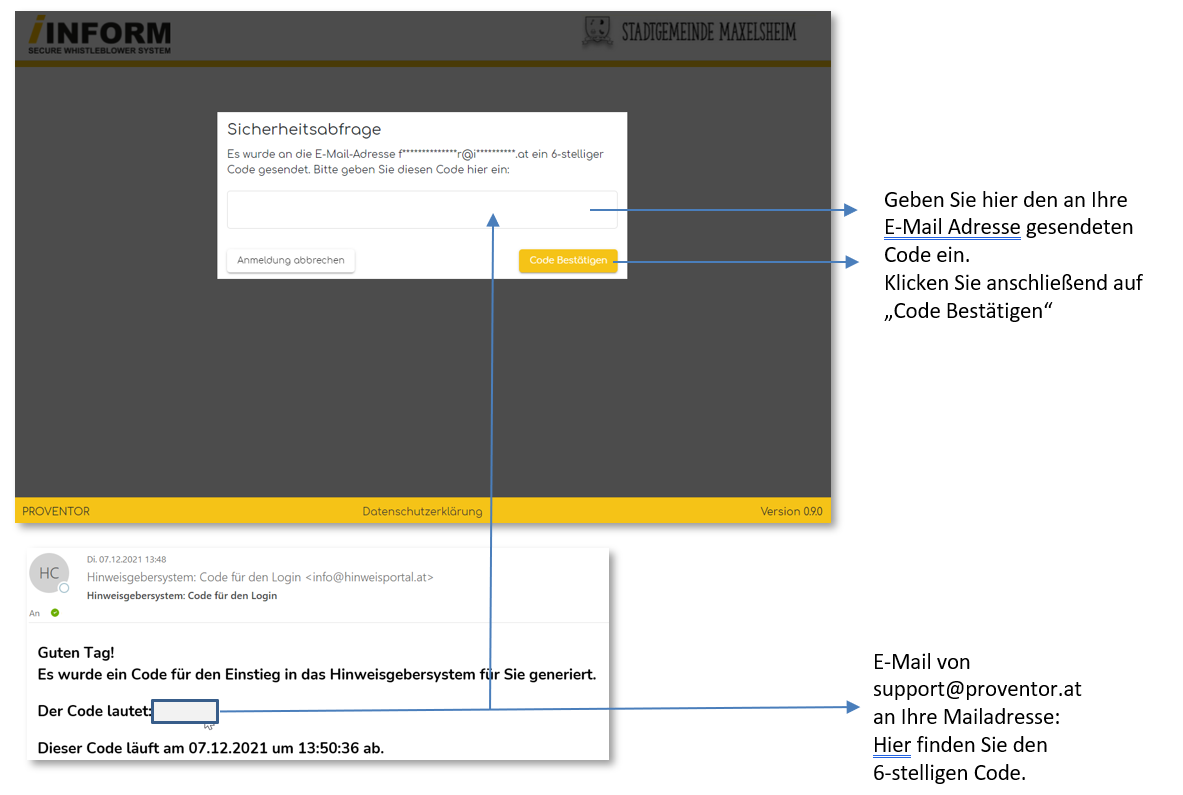Click the presence circle on HC avatar
The height and width of the screenshot is (795, 1183).
[x=64, y=588]
